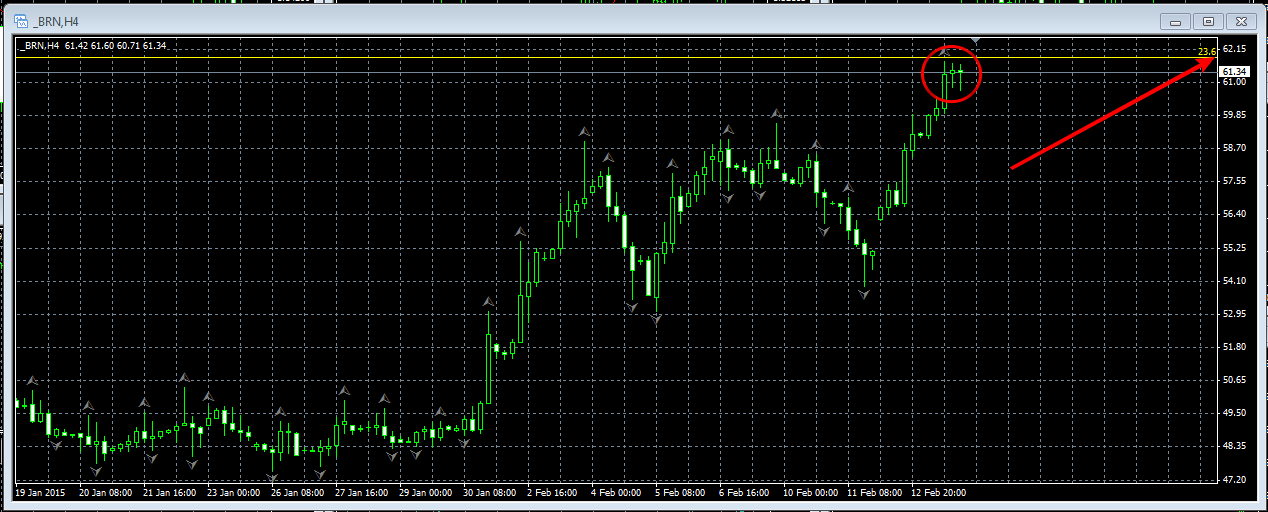1268x512 pixels.
Task: Click the 4 Feb 00:00 time label
Action: click(615, 492)
